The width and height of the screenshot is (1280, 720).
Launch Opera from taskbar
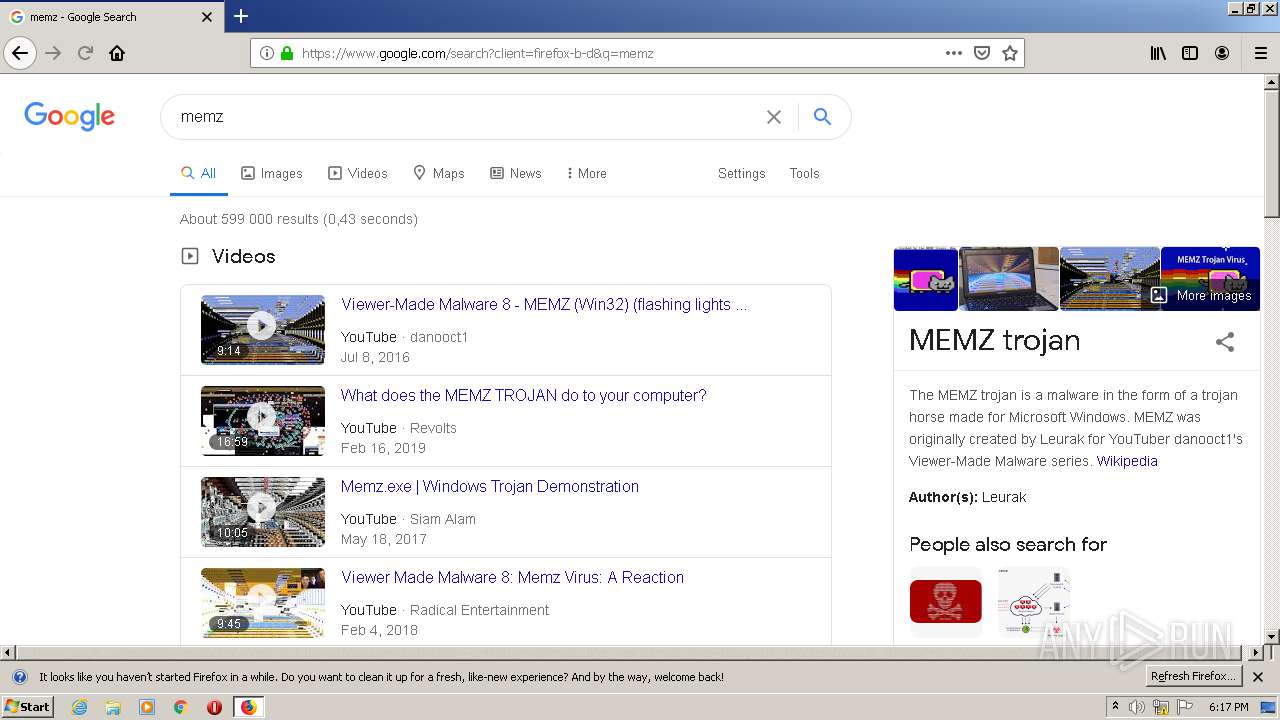(214, 707)
